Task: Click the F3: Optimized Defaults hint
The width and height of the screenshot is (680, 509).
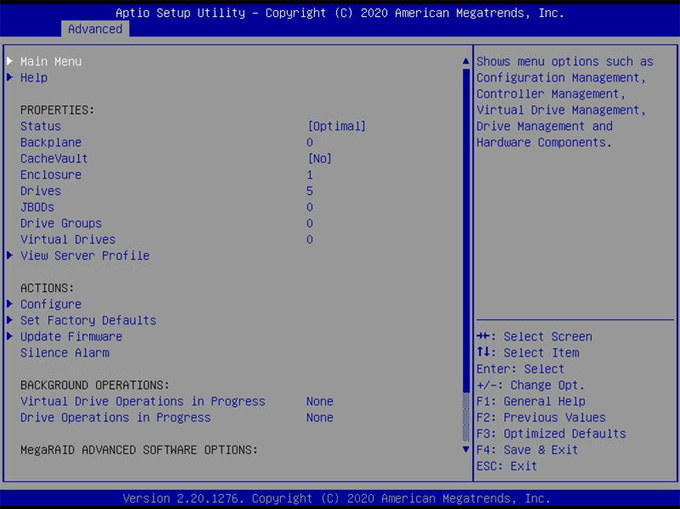Action: point(551,434)
